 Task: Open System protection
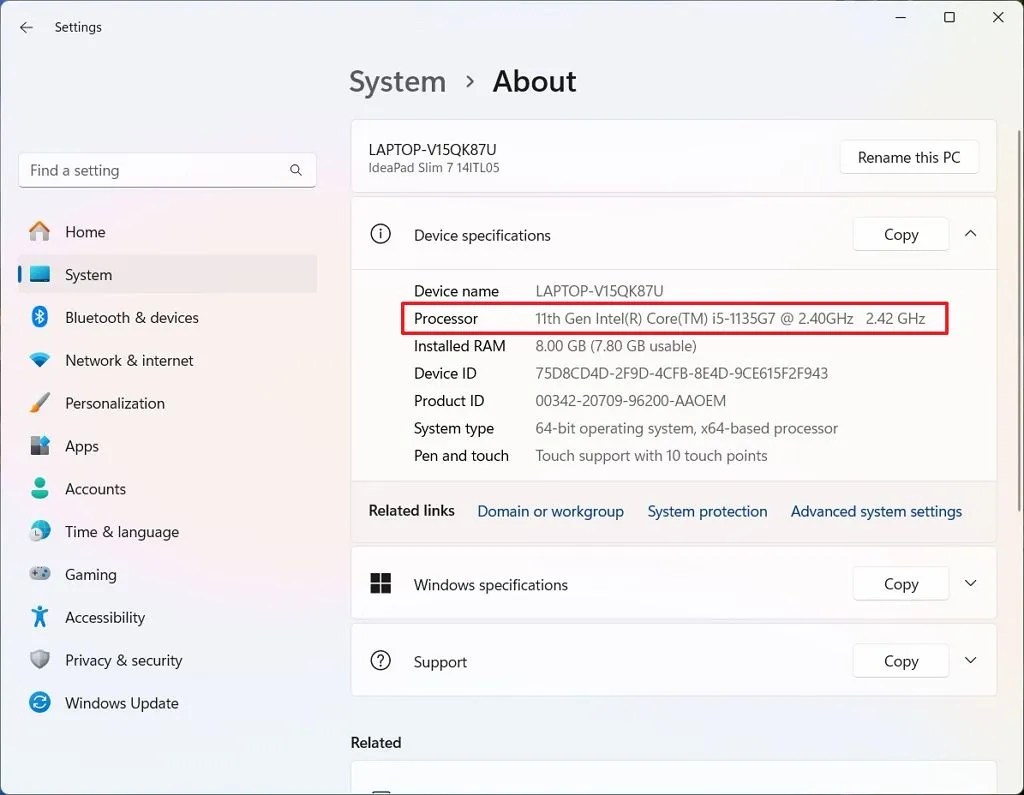point(707,511)
